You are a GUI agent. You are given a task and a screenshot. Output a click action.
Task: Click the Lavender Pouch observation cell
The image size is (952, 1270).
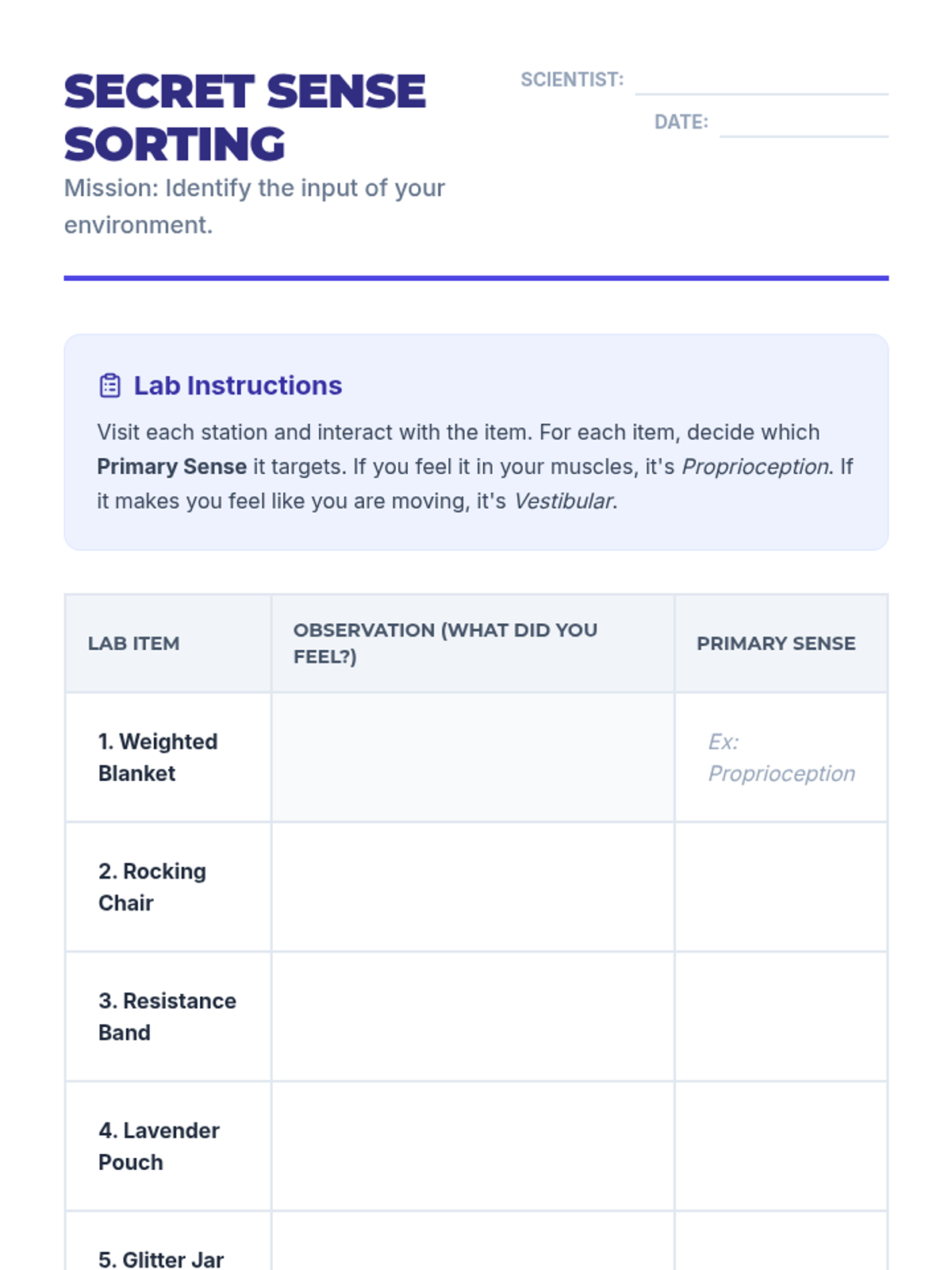tap(473, 1146)
